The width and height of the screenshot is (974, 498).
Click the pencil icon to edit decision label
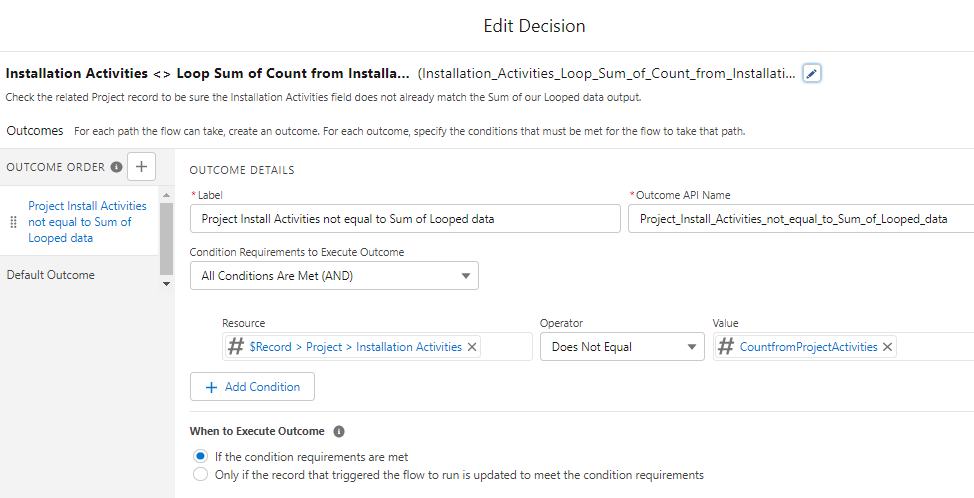[x=812, y=73]
